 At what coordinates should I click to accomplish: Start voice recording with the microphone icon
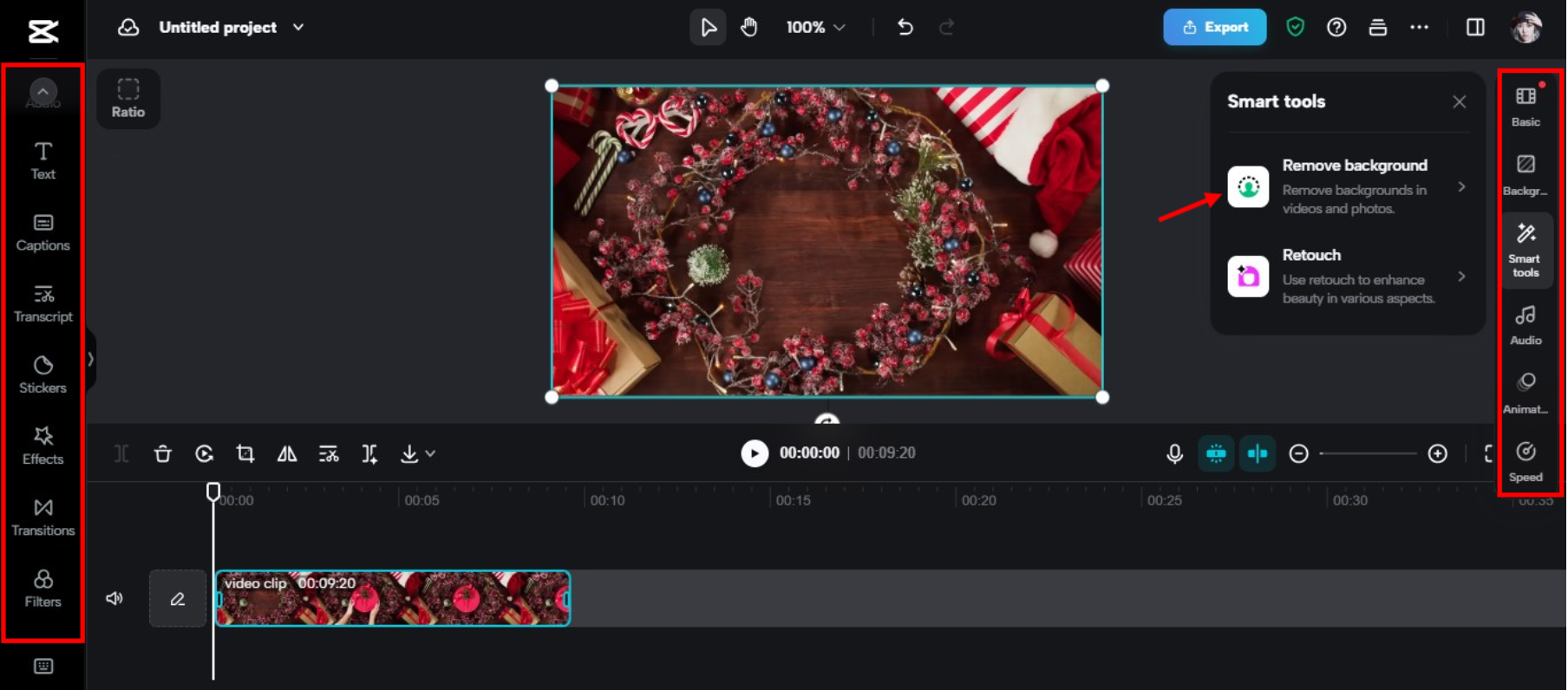pyautogui.click(x=1174, y=453)
